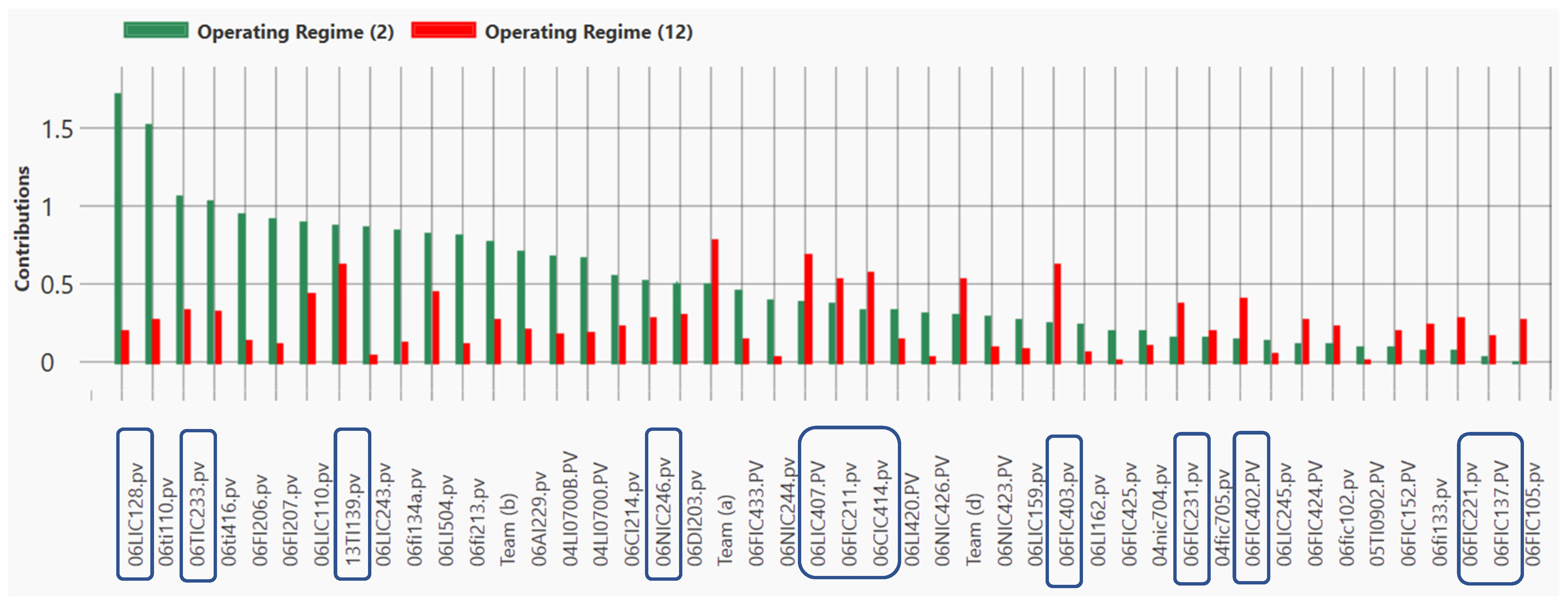Image resolution: width=1568 pixels, height=607 pixels.
Task: Select the 06FIC231.pv axis label
Action: click(x=1191, y=514)
